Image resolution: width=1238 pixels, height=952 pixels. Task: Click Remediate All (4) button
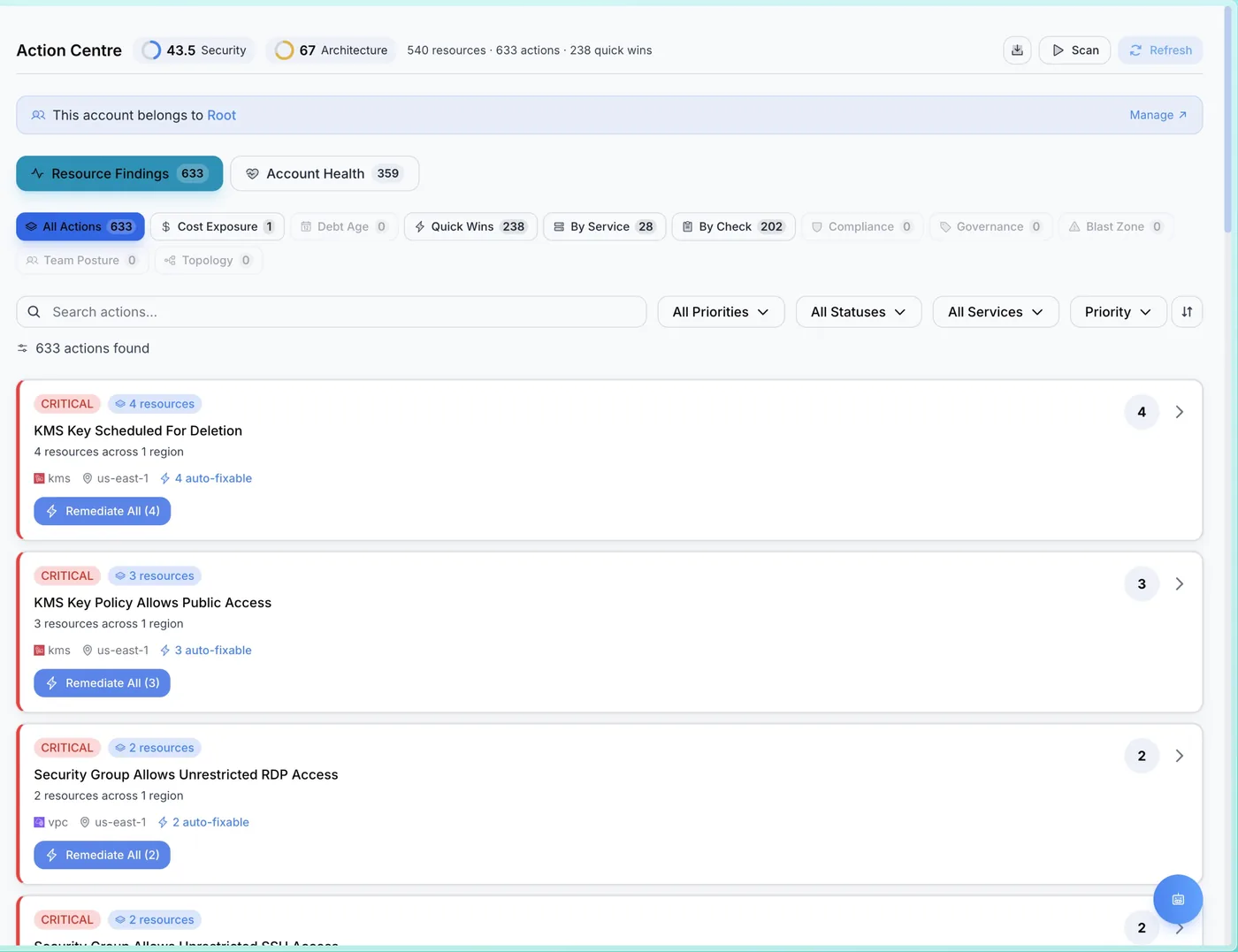click(x=103, y=511)
